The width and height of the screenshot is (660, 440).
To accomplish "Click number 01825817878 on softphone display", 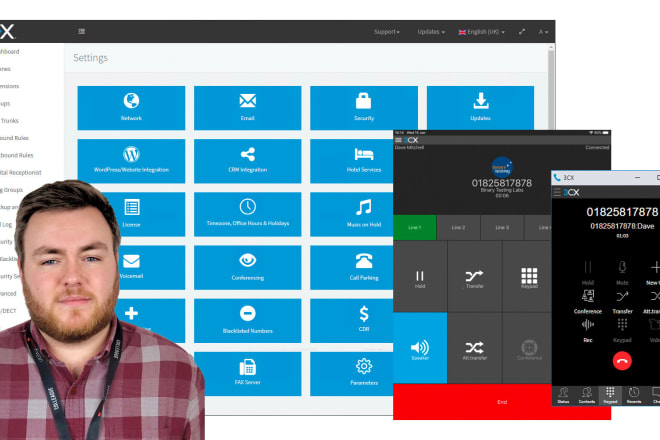I will point(622,212).
